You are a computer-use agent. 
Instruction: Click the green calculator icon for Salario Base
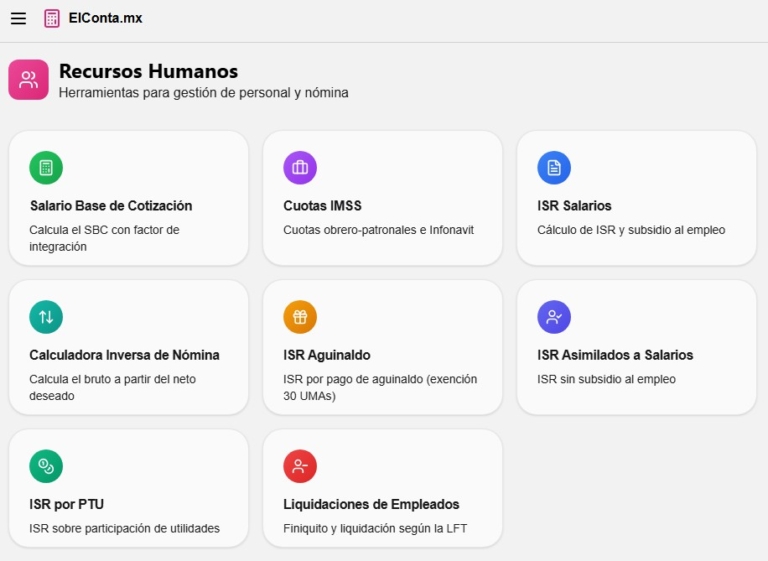click(46, 168)
